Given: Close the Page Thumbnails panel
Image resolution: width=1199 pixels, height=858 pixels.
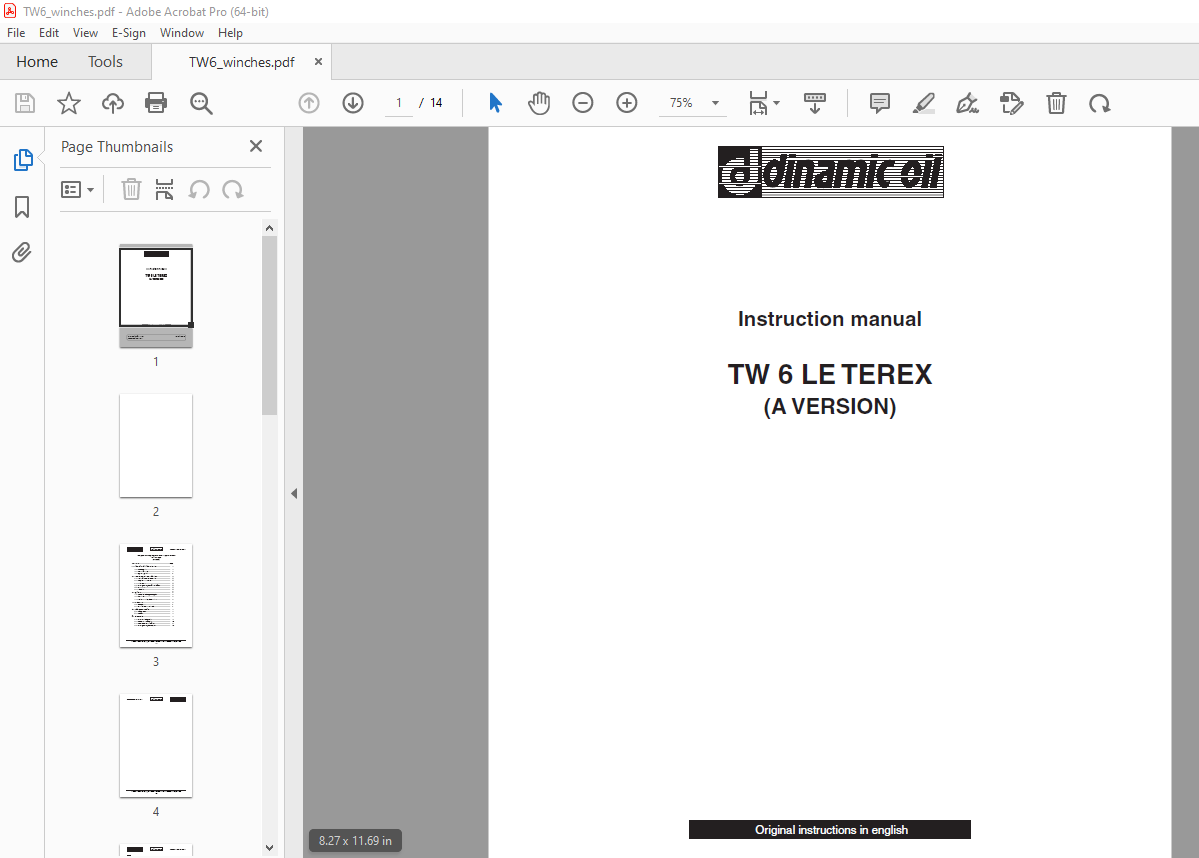Looking at the screenshot, I should tap(256, 147).
